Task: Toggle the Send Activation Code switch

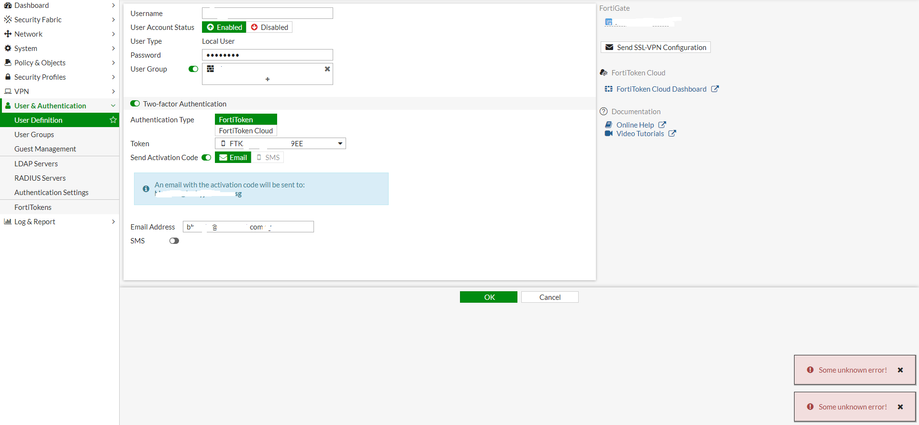Action: (206, 158)
